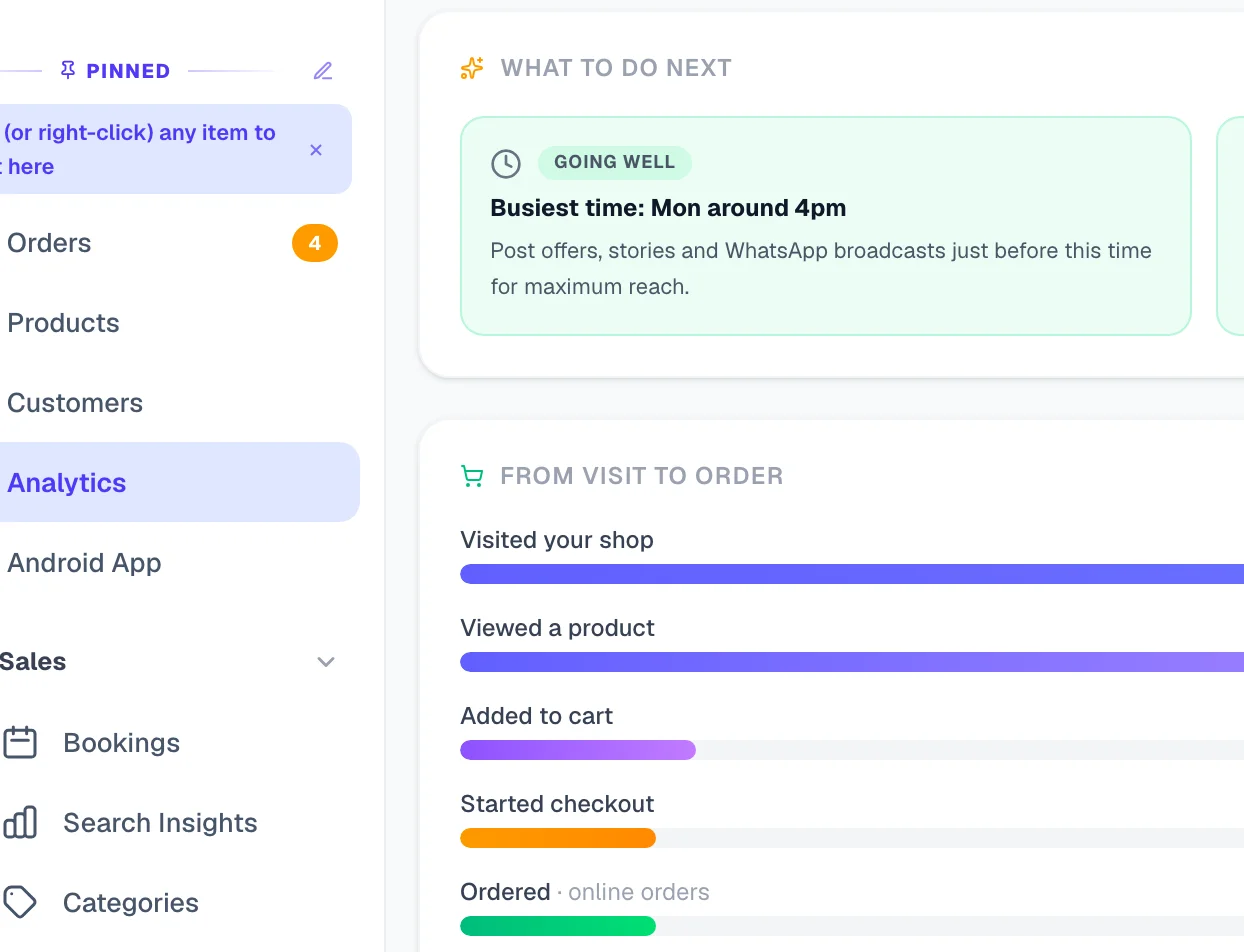Image resolution: width=1244 pixels, height=952 pixels.
Task: Click the WHAT TO DO NEXT heading
Action: coord(616,68)
